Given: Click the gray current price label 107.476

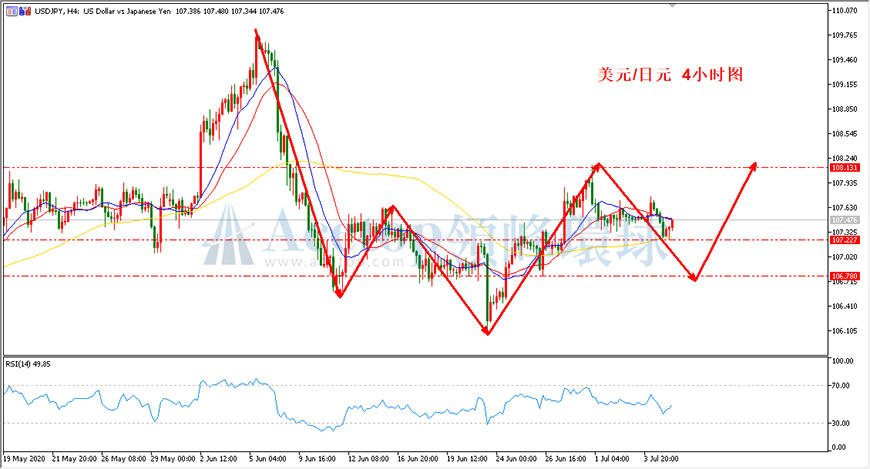Looking at the screenshot, I should point(844,220).
